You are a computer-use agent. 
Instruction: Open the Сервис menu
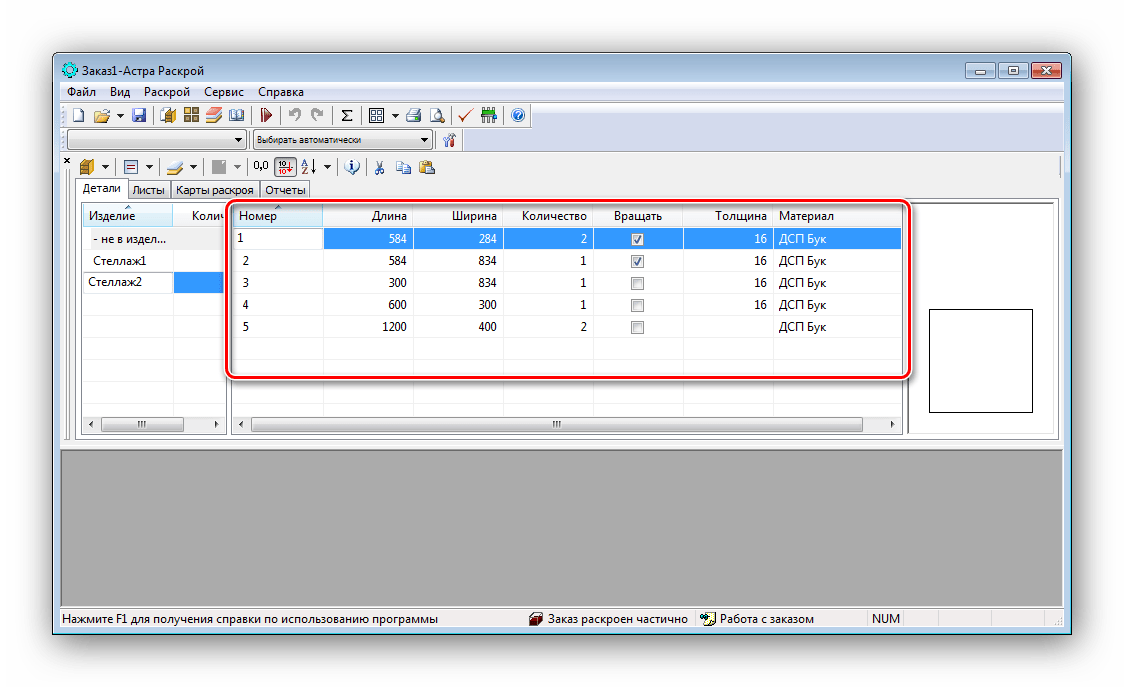(x=224, y=92)
